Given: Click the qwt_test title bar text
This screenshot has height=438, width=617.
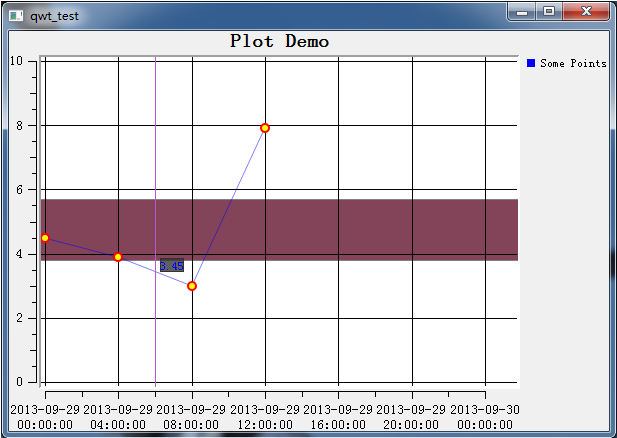Looking at the screenshot, I should click(x=54, y=16).
